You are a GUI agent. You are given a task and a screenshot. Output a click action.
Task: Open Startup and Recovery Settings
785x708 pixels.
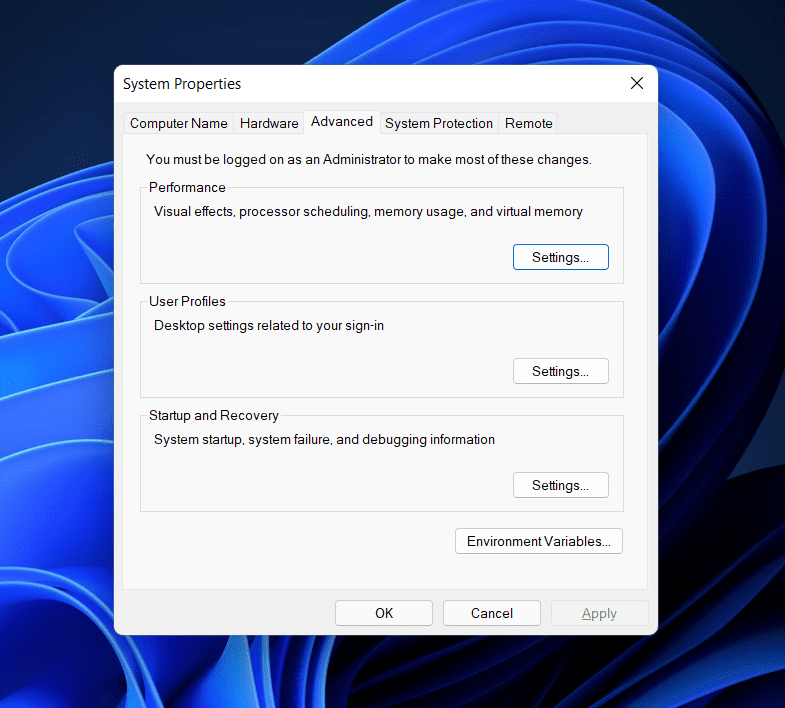tap(560, 485)
